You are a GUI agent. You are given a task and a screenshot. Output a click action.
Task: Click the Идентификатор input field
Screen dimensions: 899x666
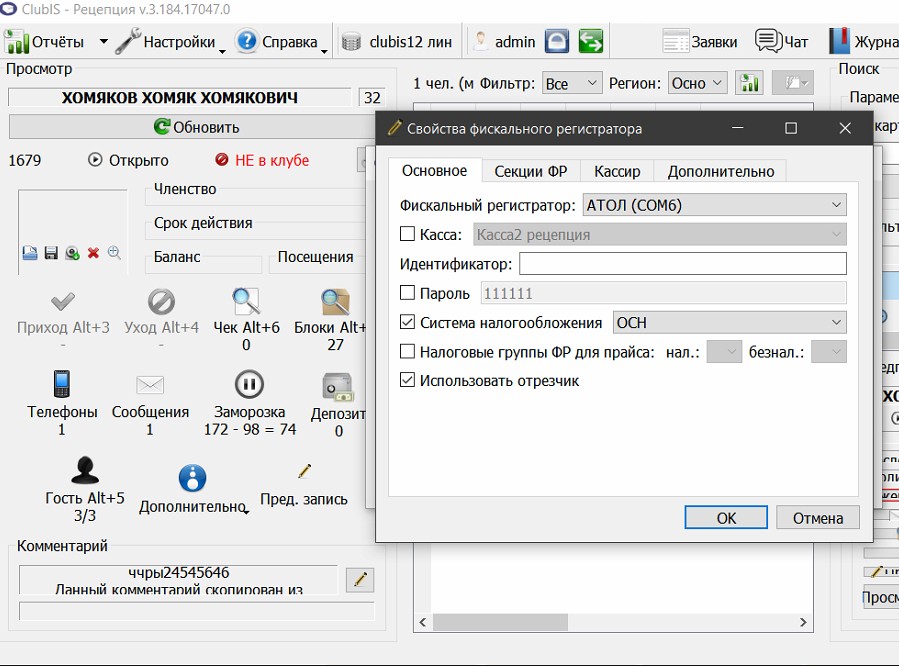pyautogui.click(x=682, y=264)
